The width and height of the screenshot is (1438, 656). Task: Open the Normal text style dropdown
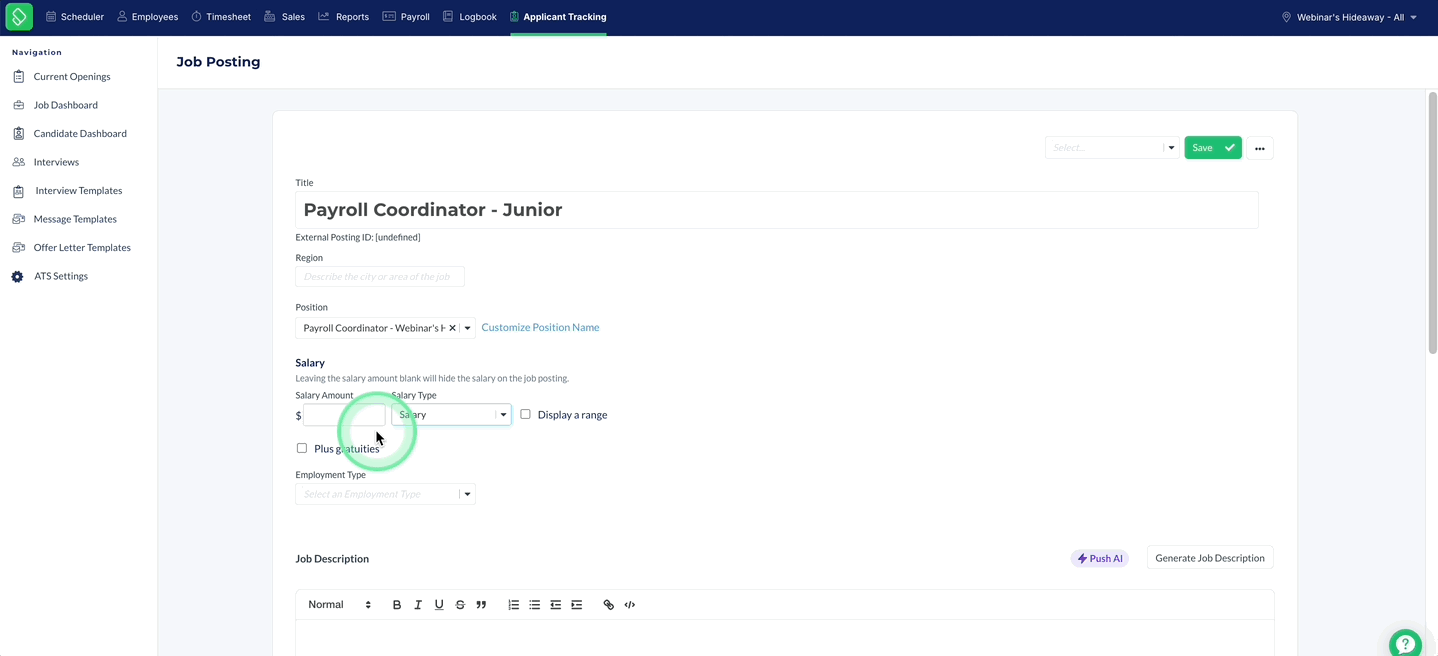pyautogui.click(x=340, y=605)
